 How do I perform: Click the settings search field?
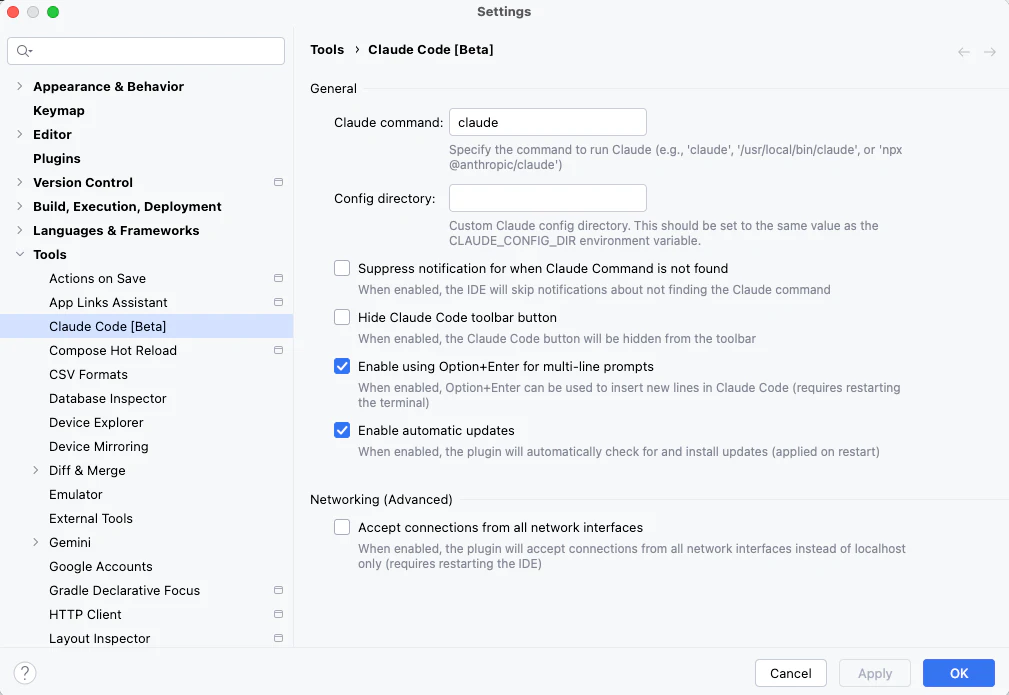(146, 51)
